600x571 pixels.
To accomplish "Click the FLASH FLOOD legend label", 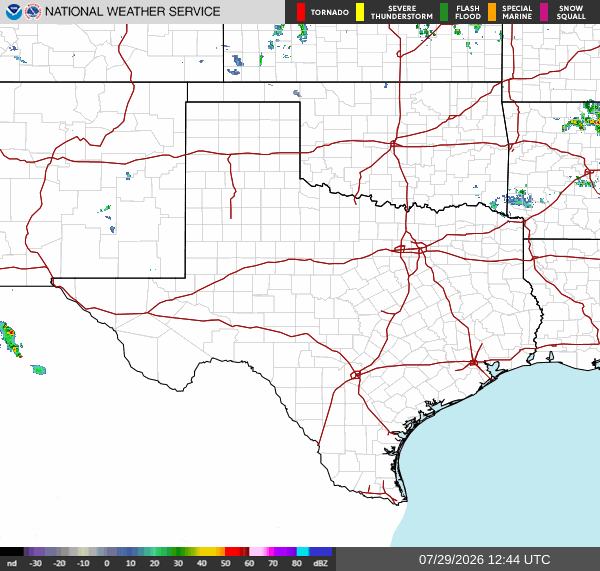I will (468, 12).
